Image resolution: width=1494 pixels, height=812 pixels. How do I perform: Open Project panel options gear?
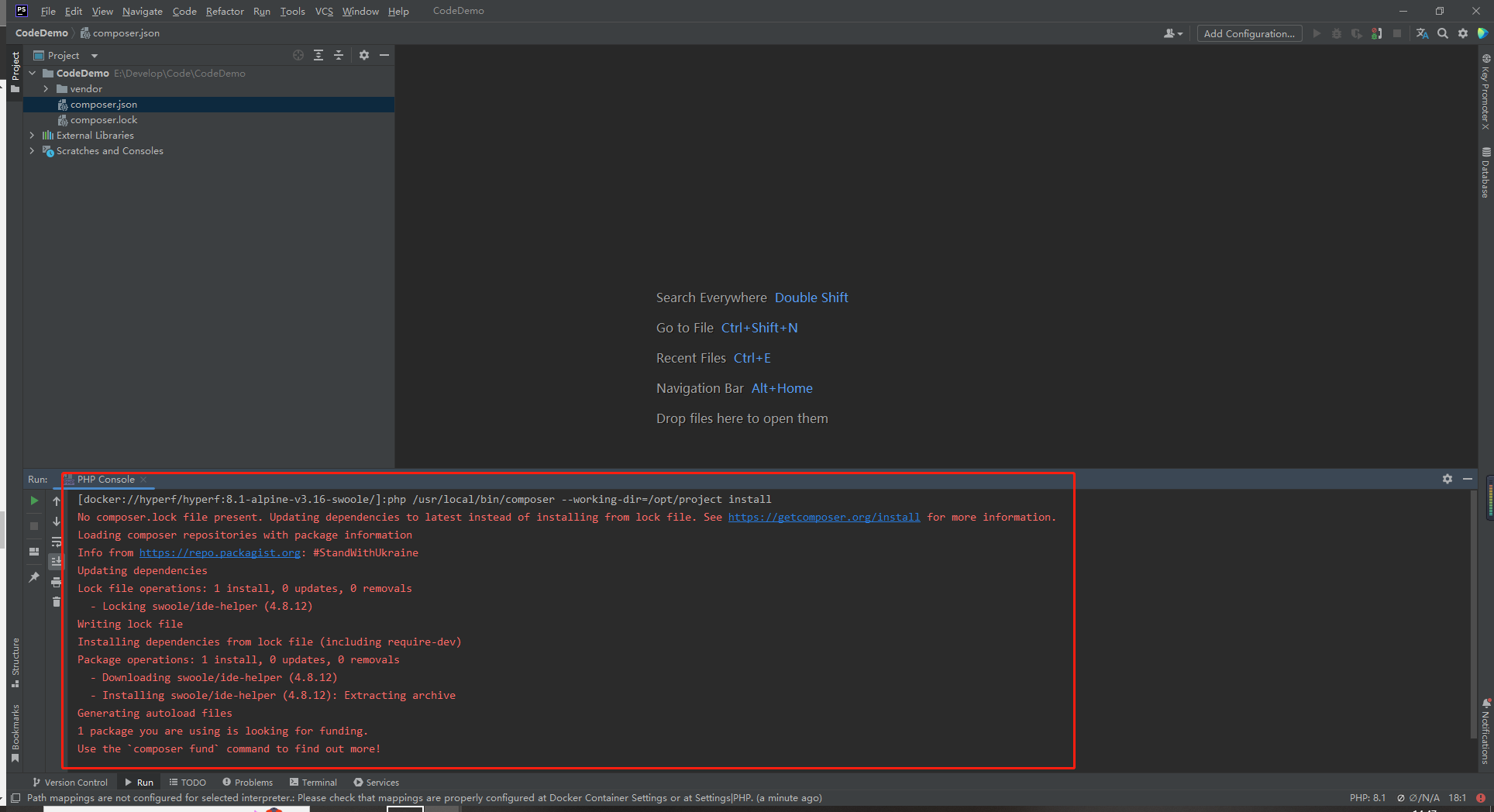click(364, 55)
